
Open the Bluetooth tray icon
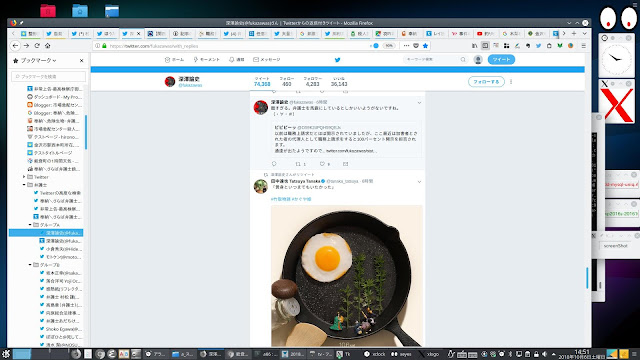tap(510, 354)
